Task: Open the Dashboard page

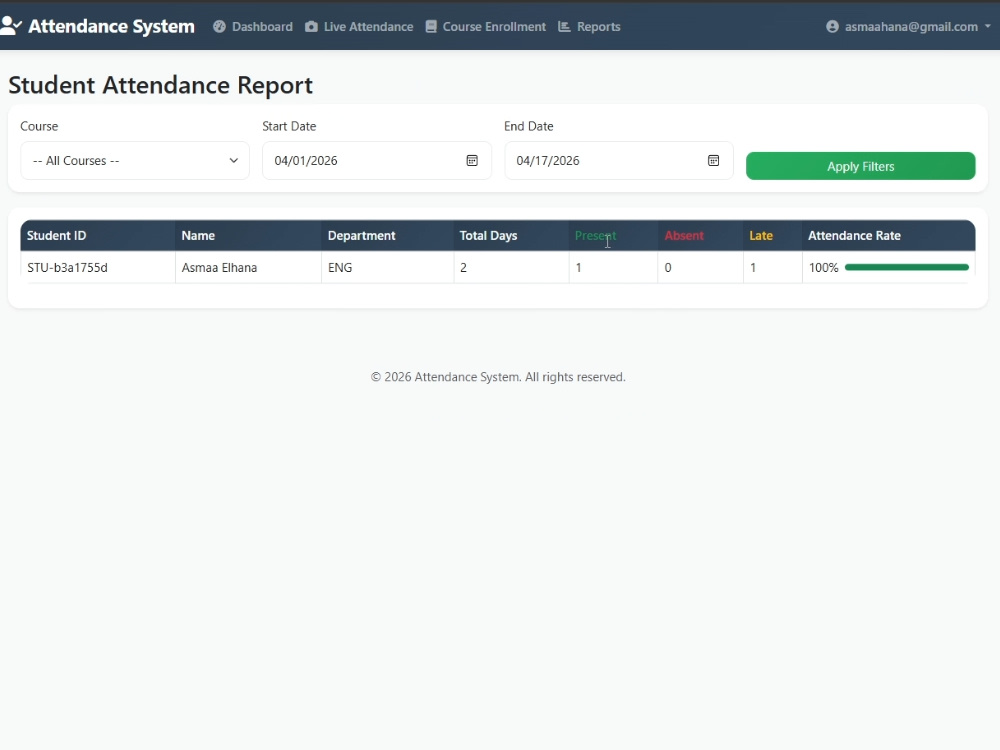Action: [253, 27]
